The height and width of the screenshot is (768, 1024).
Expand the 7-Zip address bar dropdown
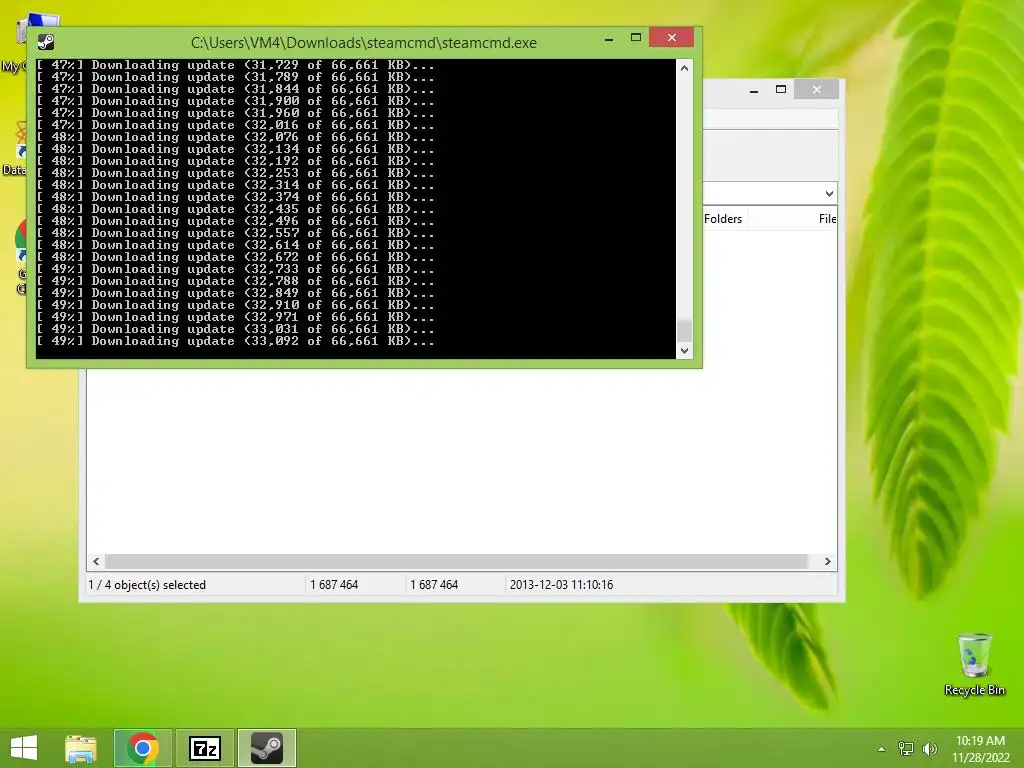(x=829, y=194)
